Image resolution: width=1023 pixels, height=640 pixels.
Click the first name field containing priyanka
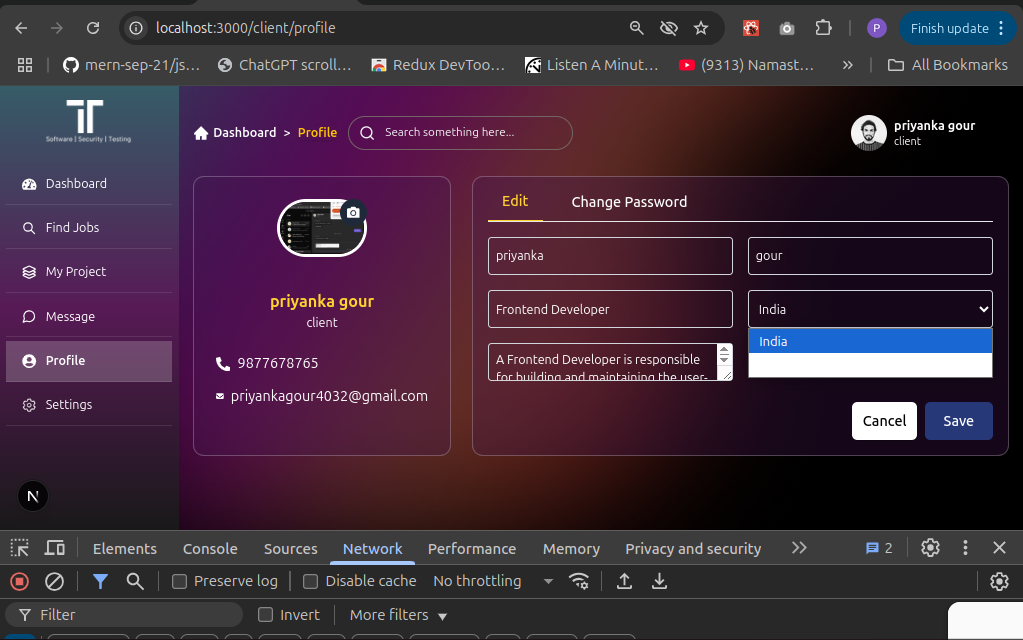610,256
